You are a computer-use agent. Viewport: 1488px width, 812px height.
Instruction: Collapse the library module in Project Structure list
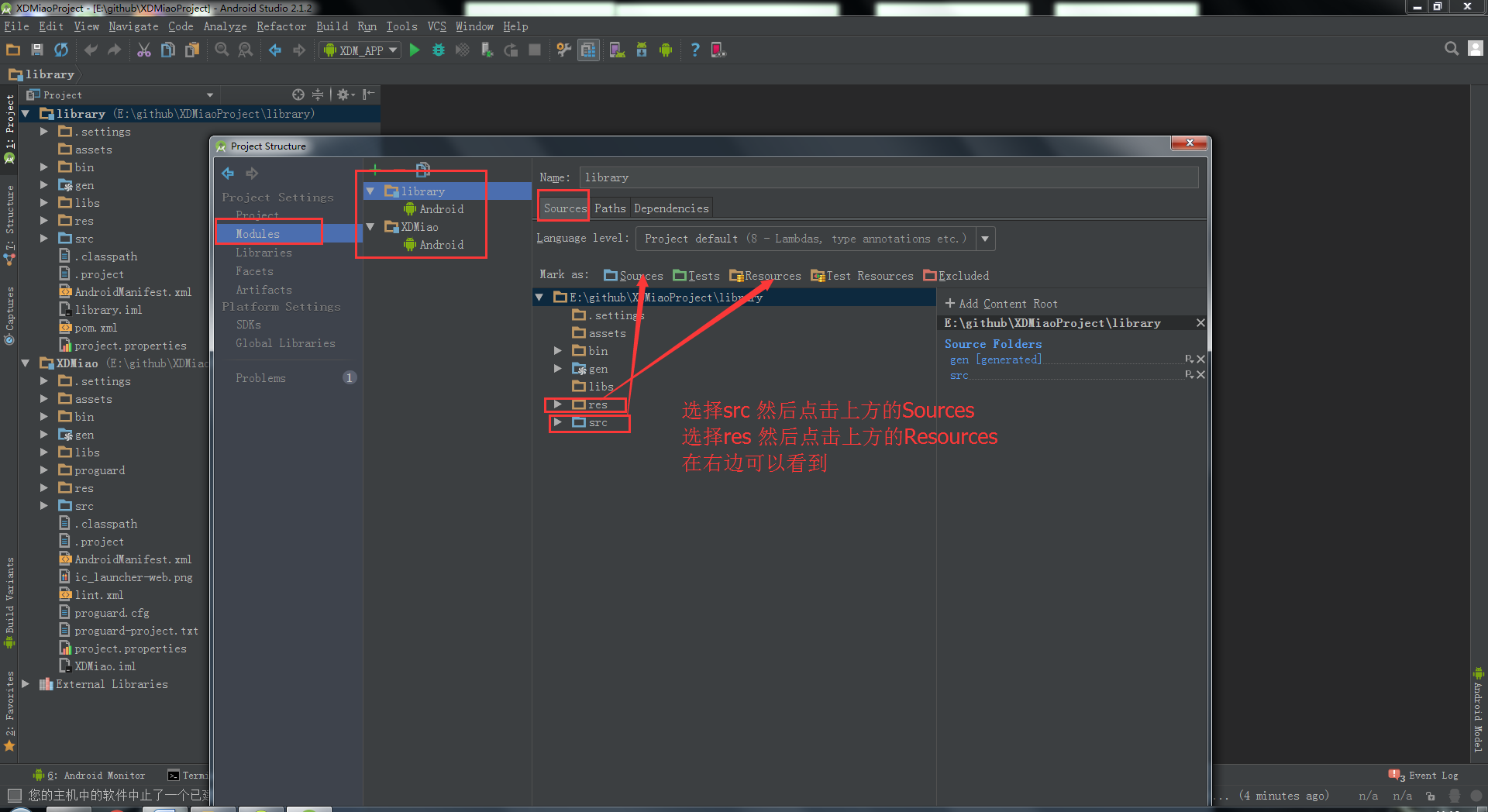click(x=370, y=191)
